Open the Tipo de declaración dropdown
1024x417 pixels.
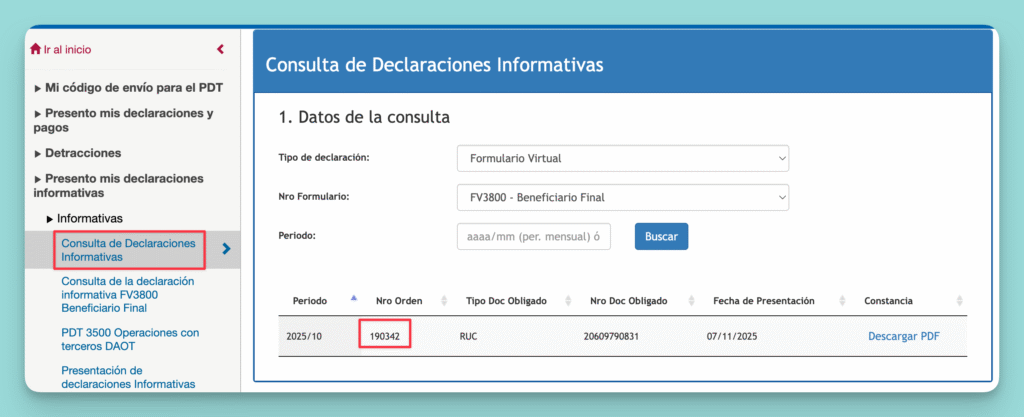point(622,158)
